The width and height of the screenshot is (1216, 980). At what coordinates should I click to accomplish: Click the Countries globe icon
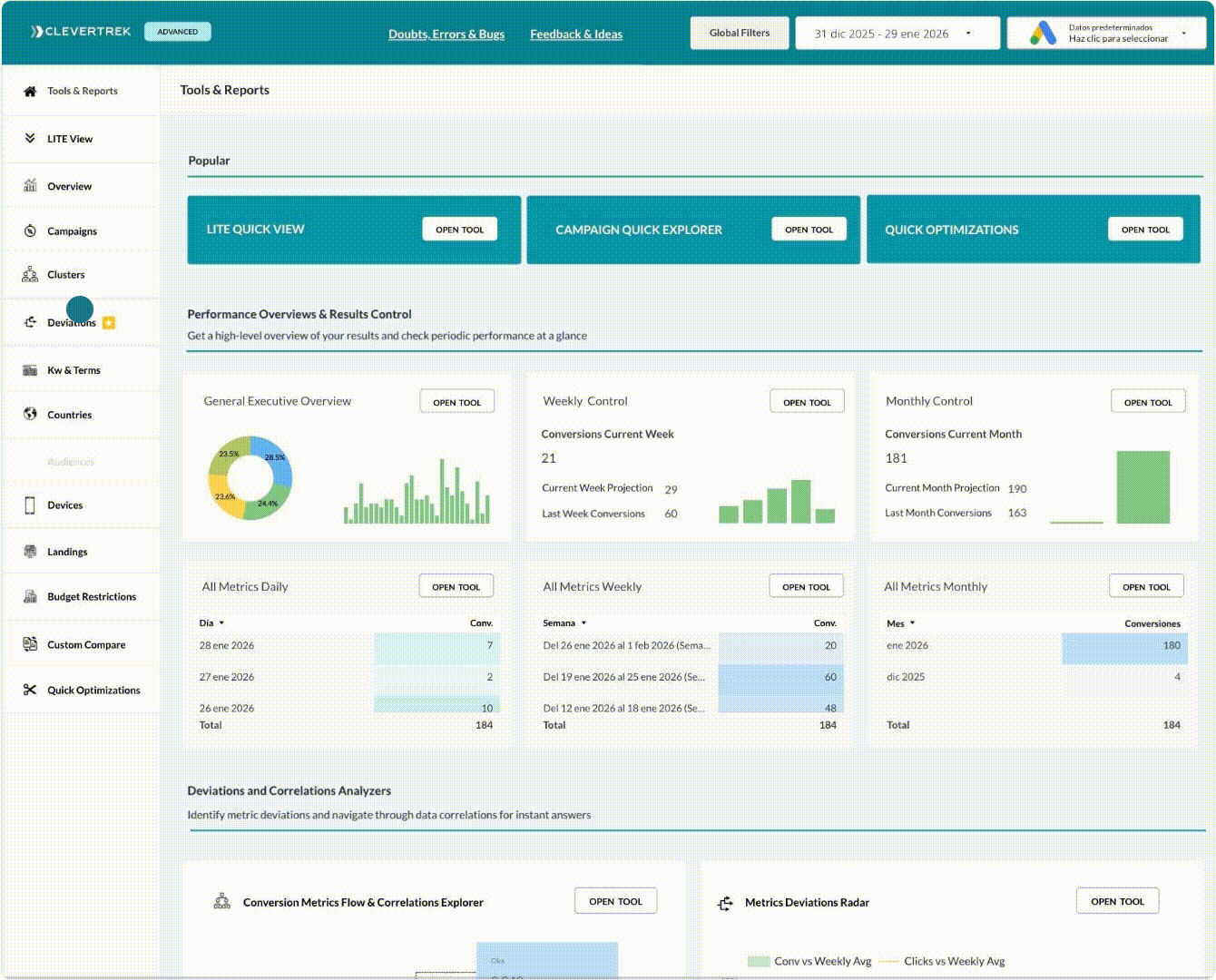(30, 415)
